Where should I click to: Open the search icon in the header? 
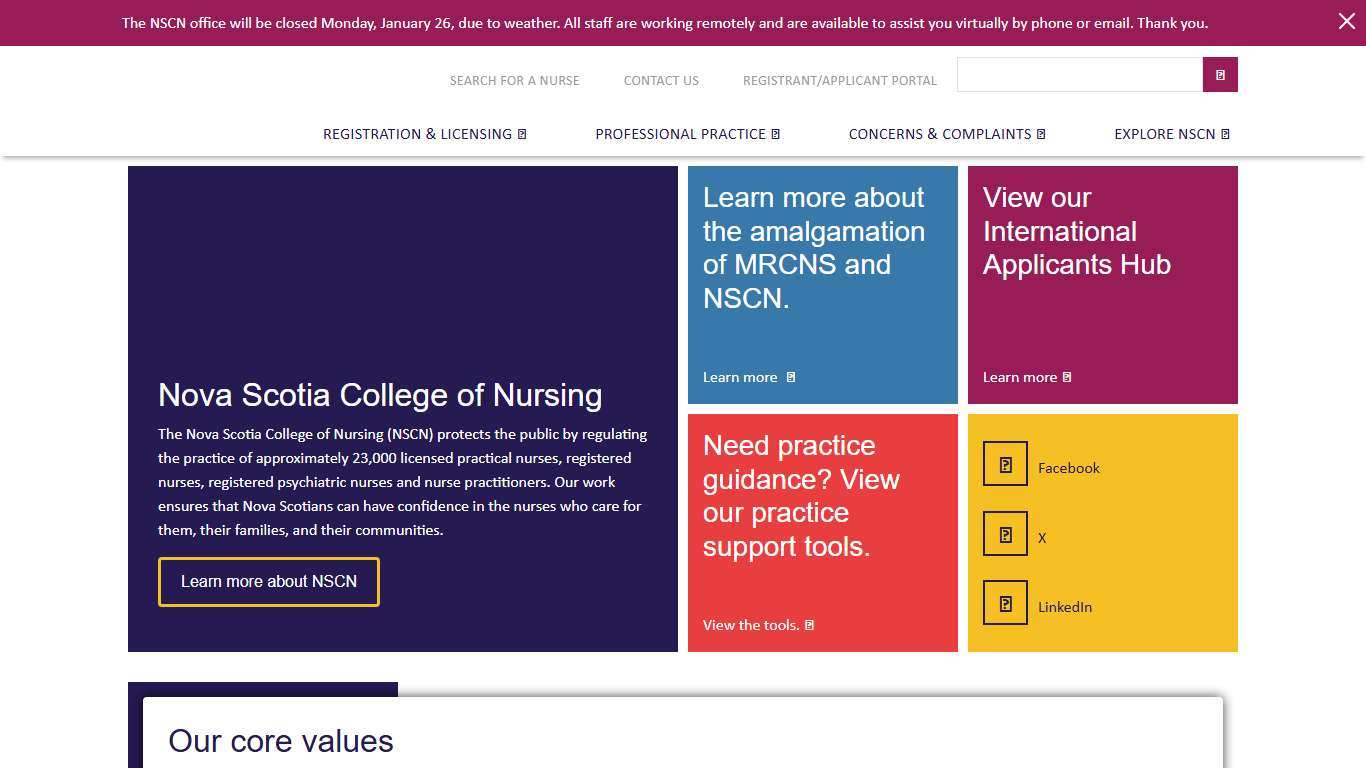[x=1219, y=74]
